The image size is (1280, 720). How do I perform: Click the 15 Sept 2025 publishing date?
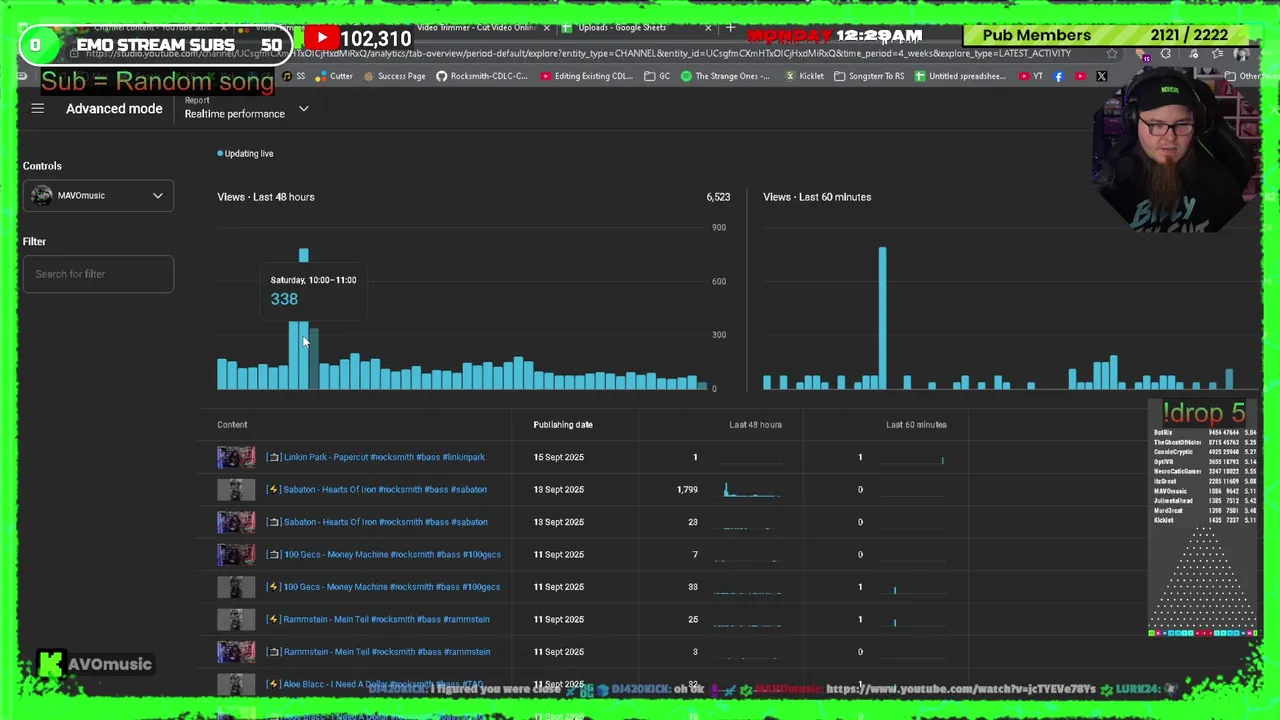point(558,457)
